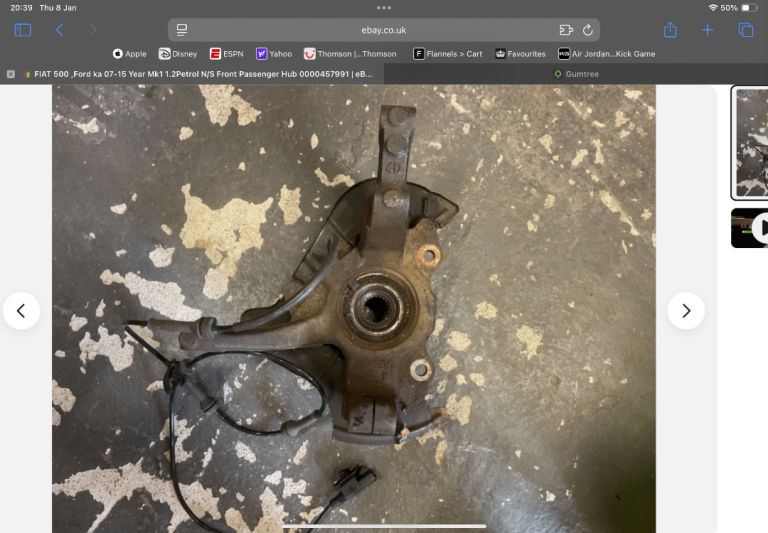The width and height of the screenshot is (768, 533).
Task: Open the Flannels > Cart bookmark
Action: (447, 54)
